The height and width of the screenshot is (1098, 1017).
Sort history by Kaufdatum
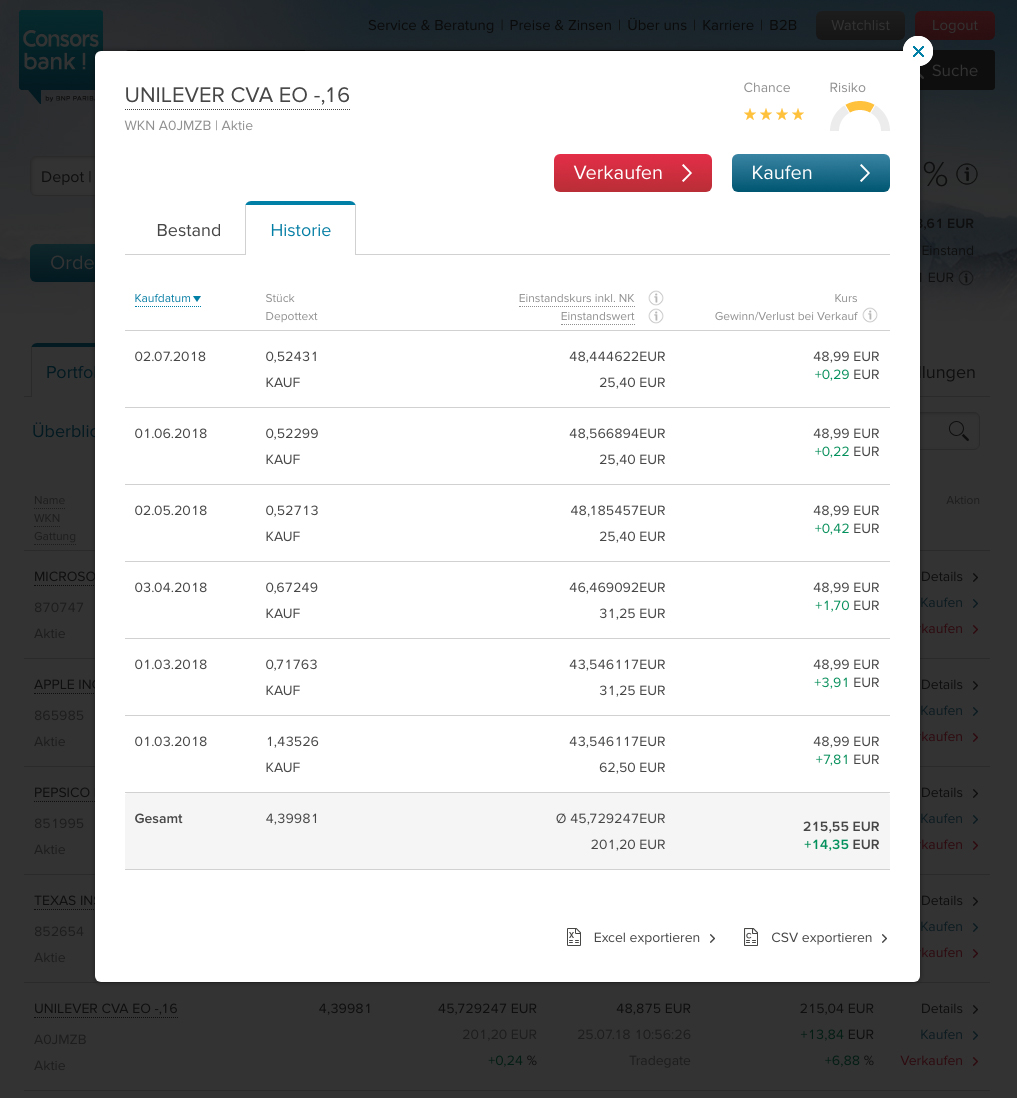point(167,298)
